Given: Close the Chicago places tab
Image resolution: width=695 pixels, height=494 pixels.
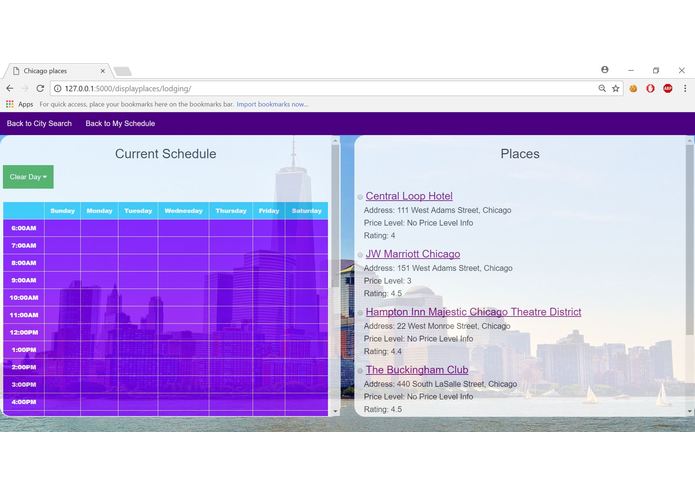Looking at the screenshot, I should (102, 71).
